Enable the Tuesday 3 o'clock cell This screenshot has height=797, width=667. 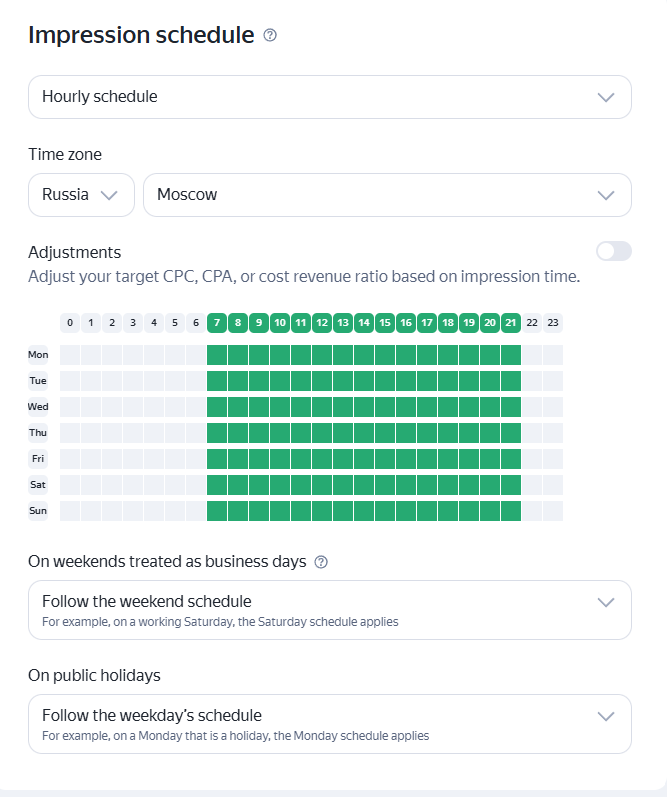click(x=133, y=381)
